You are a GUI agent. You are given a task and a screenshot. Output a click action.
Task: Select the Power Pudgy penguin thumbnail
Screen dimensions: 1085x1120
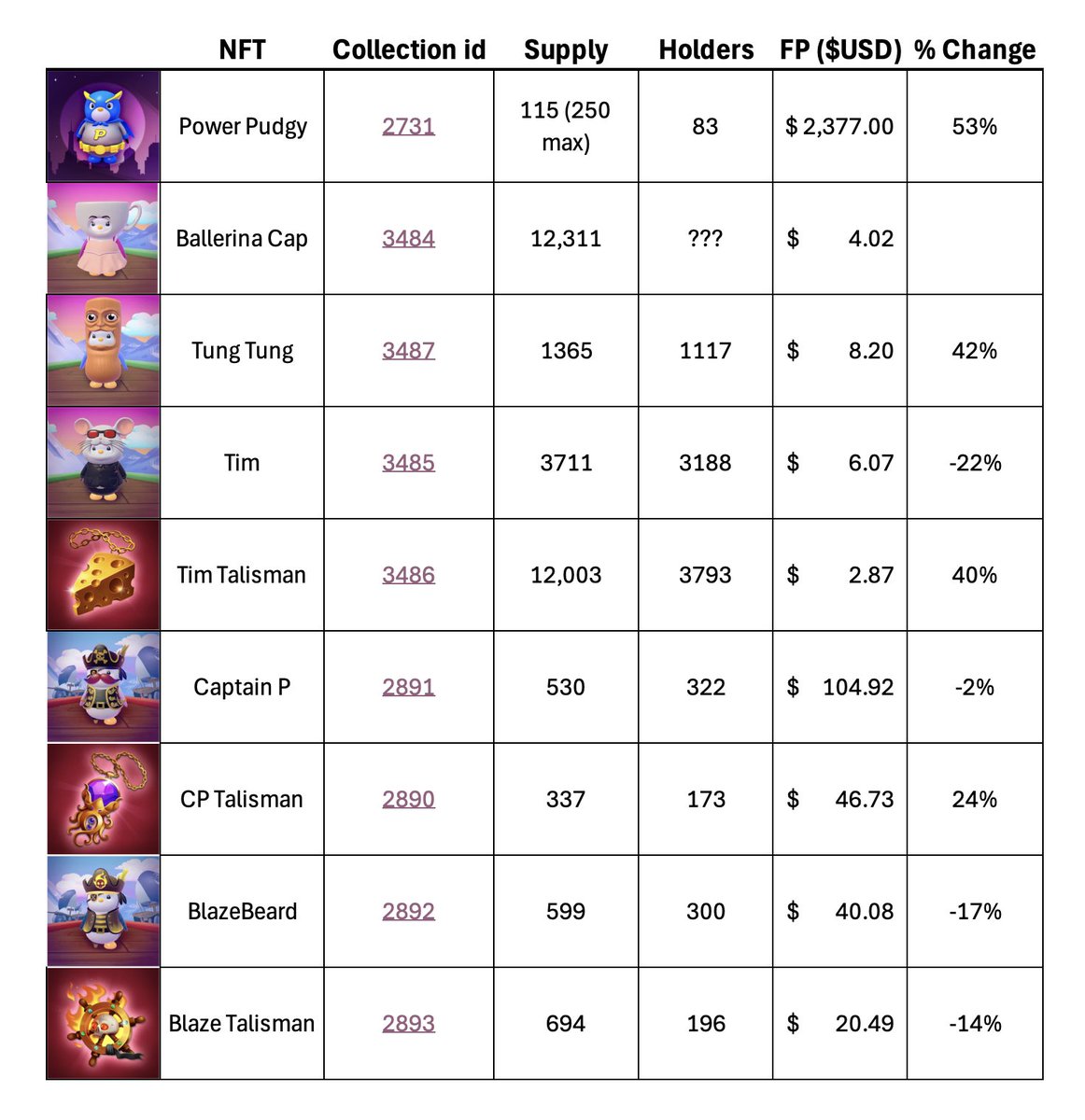pos(103,126)
